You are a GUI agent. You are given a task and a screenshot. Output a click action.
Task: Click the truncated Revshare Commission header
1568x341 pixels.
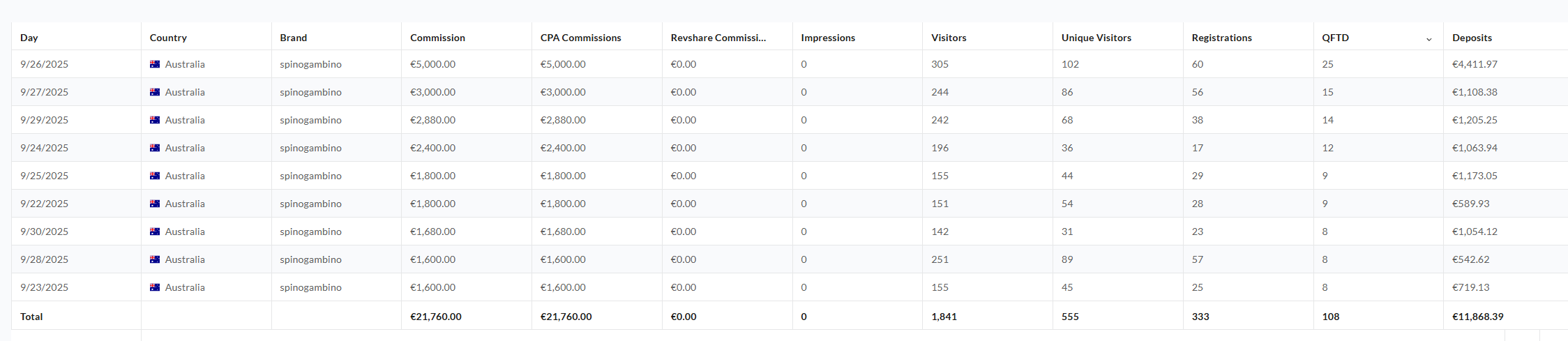click(718, 38)
